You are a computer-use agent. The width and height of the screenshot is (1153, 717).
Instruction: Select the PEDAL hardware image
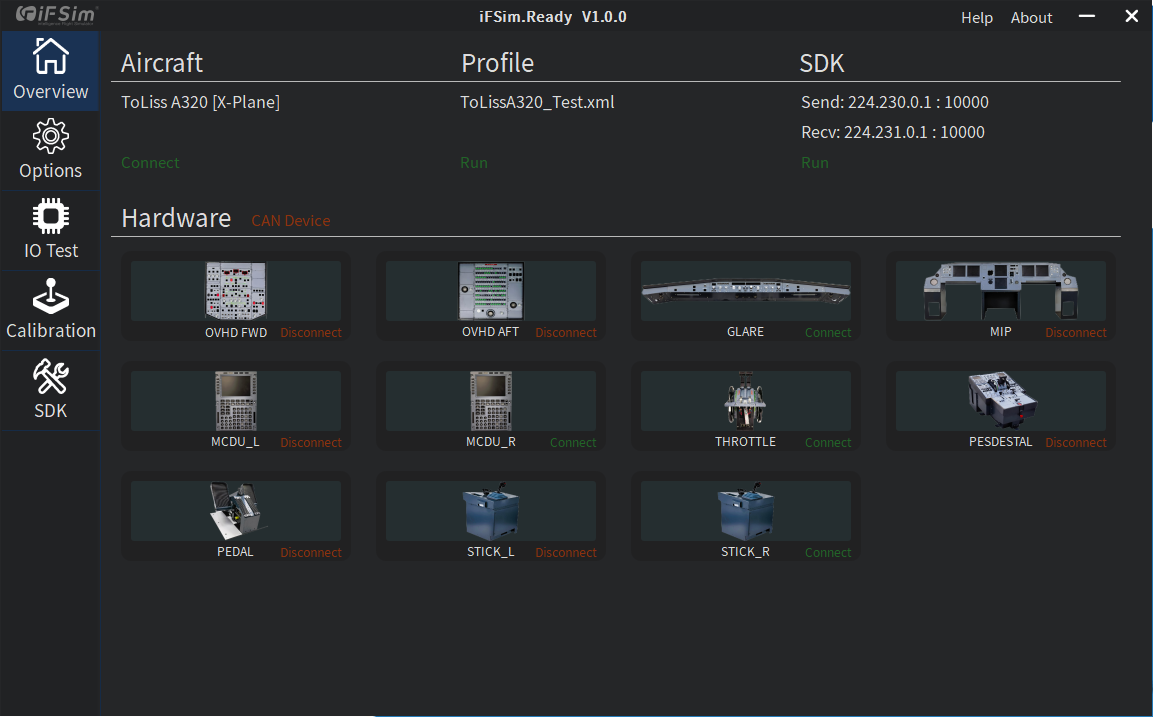235,511
